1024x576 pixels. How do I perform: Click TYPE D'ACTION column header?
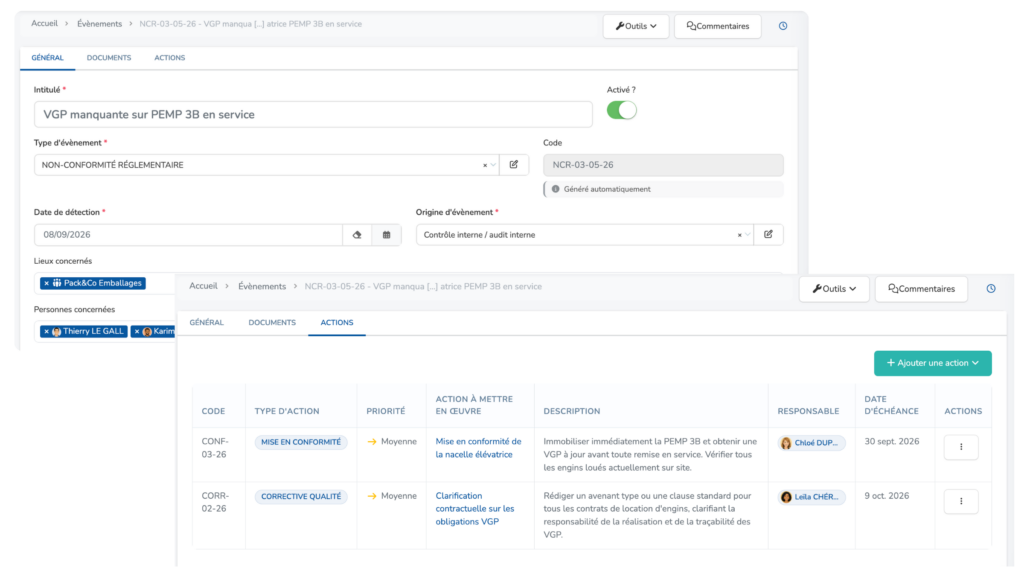pyautogui.click(x=287, y=411)
